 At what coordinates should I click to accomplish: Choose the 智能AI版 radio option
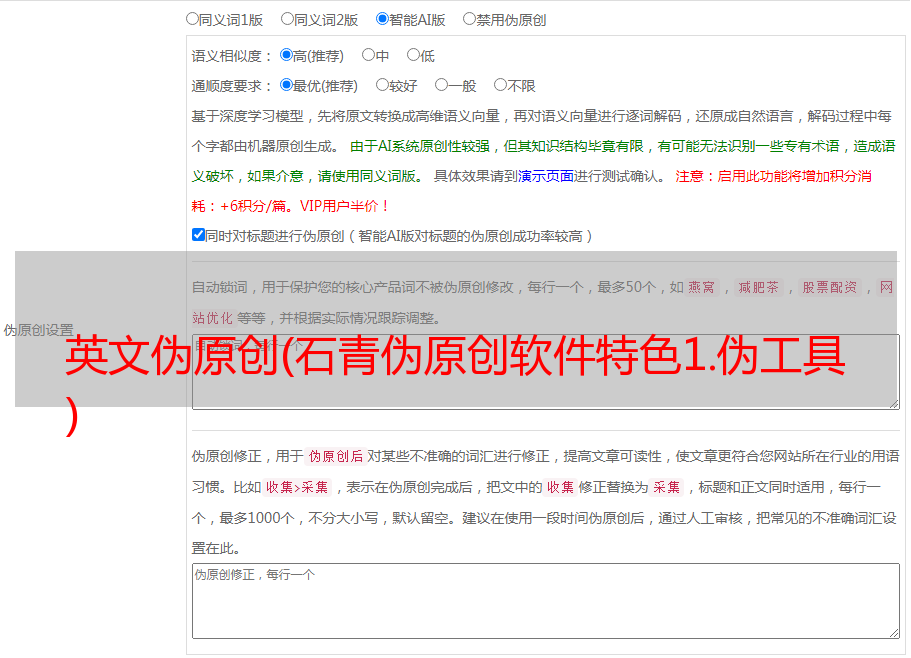click(x=382, y=19)
